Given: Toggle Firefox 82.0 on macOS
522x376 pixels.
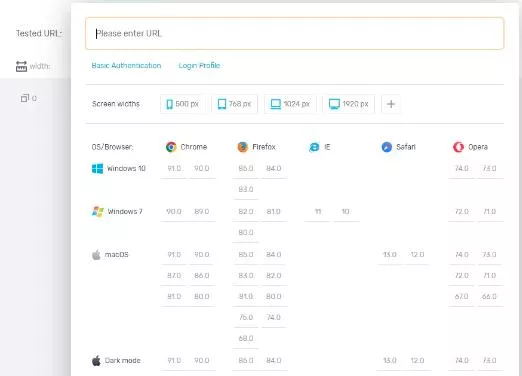Looking at the screenshot, I should pyautogui.click(x=274, y=276).
